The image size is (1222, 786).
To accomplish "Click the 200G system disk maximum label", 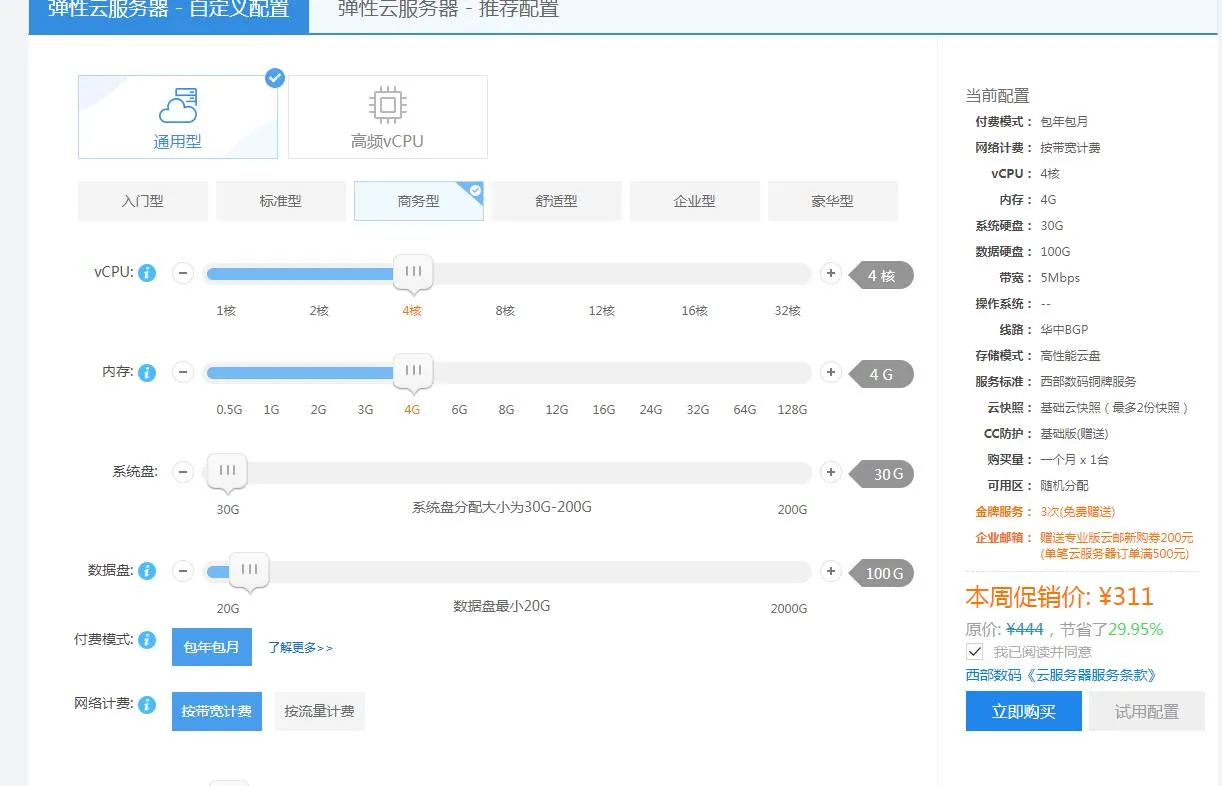I will coord(793,509).
